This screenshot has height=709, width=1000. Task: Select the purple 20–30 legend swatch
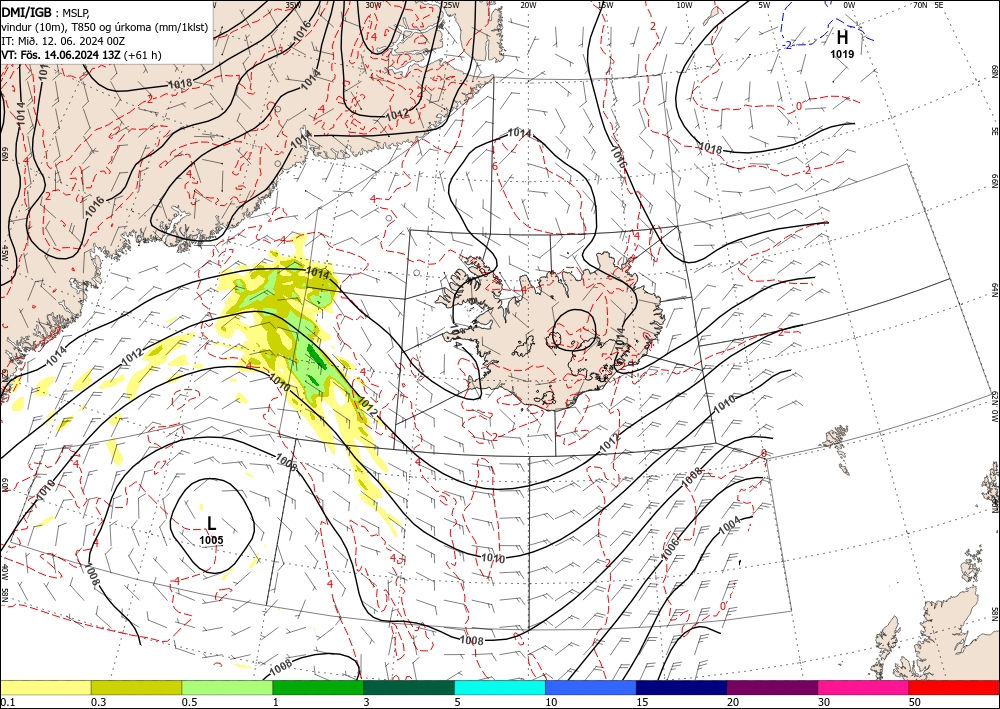(x=772, y=687)
